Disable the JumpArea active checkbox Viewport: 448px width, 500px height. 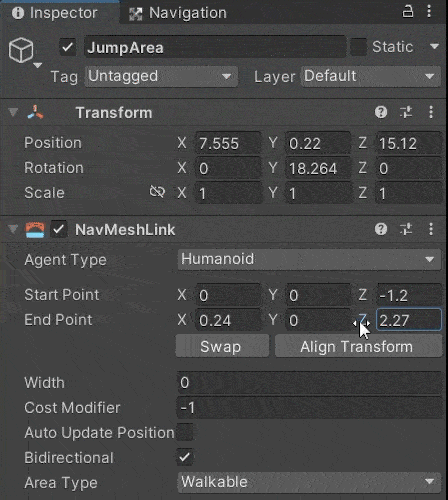(x=68, y=47)
